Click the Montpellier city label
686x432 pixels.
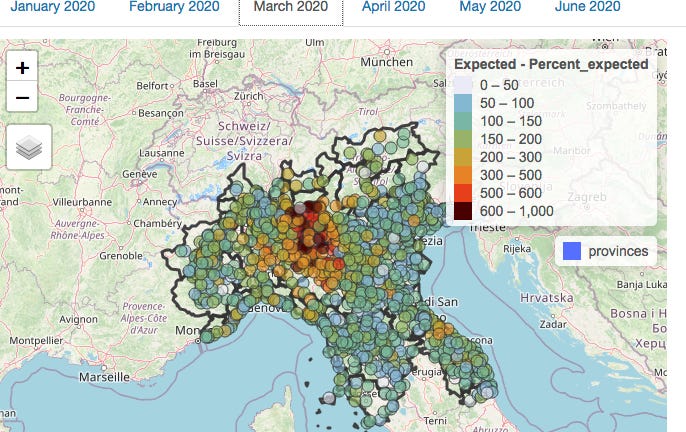(36, 341)
